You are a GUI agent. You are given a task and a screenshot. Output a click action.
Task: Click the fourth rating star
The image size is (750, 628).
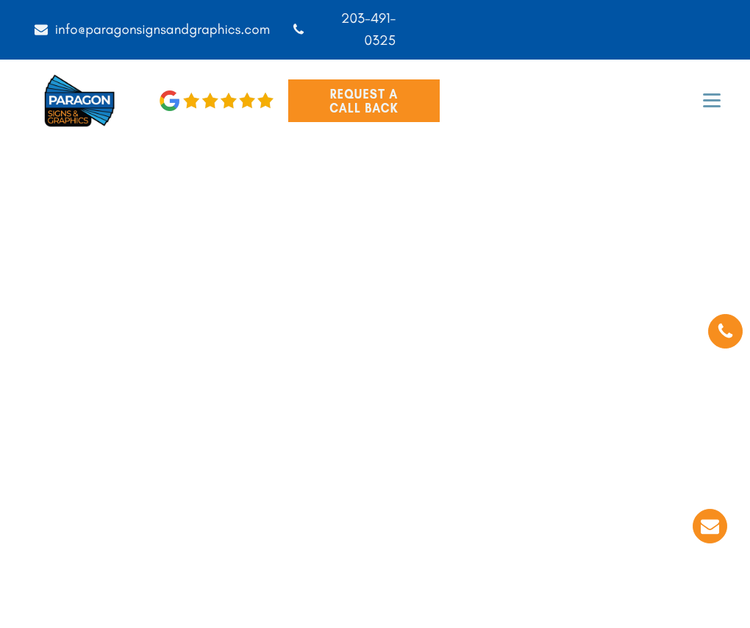tap(247, 101)
